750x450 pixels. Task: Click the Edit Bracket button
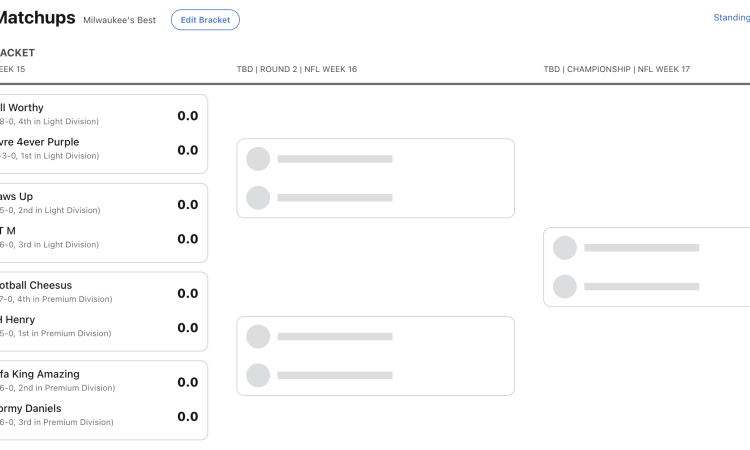[x=205, y=19]
